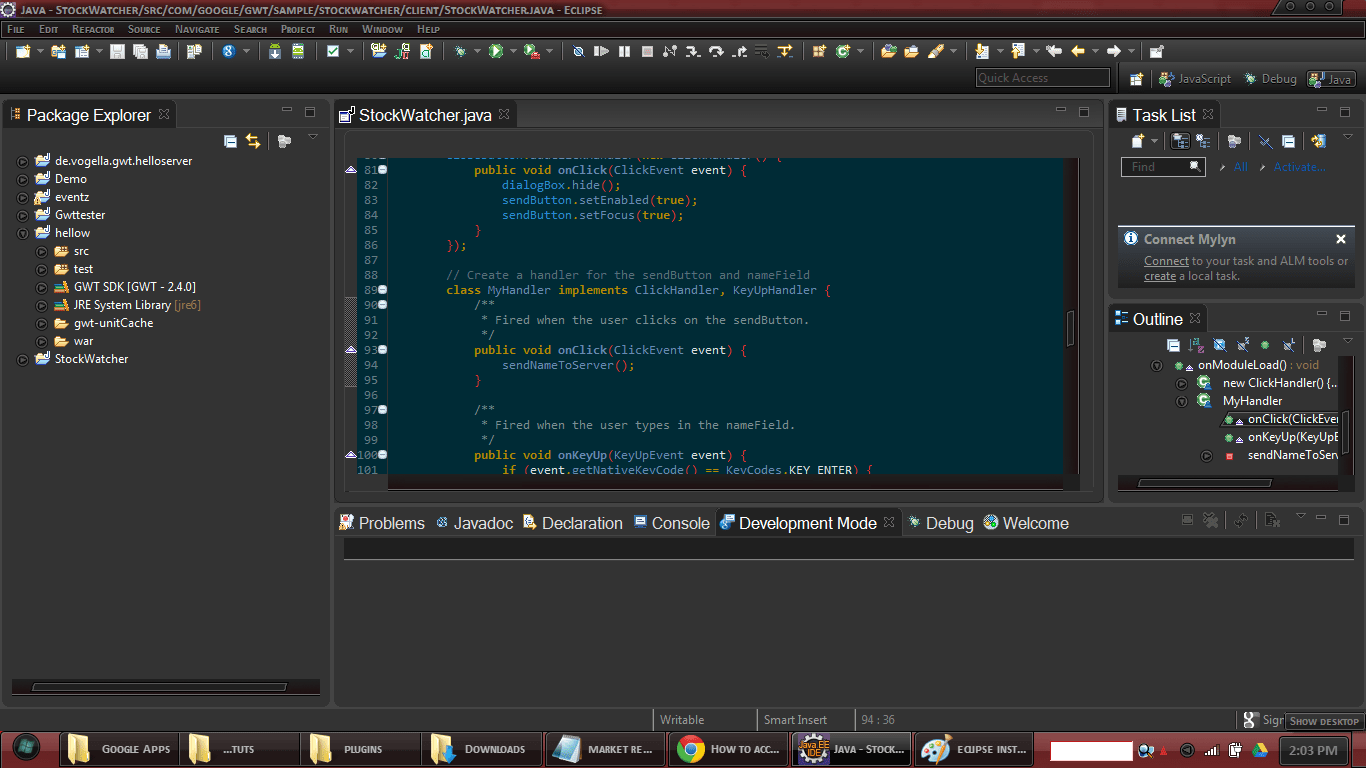The image size is (1366, 768).
Task: Click the Save toolbar icon
Action: [117, 51]
